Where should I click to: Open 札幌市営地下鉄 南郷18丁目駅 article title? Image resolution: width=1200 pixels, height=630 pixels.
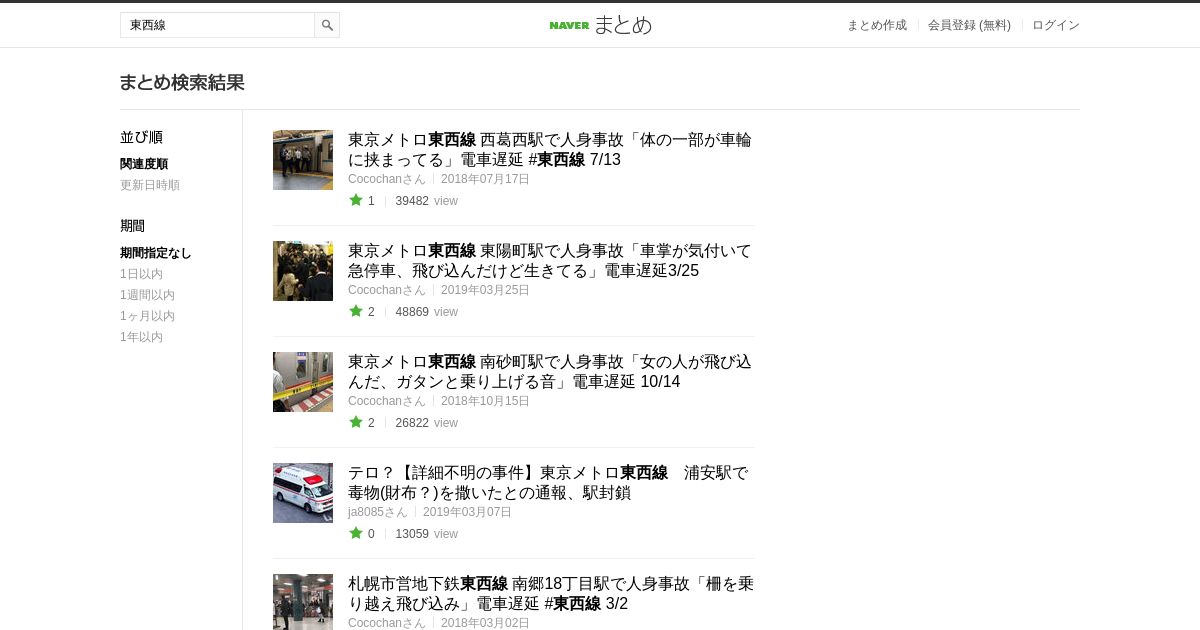coord(550,594)
